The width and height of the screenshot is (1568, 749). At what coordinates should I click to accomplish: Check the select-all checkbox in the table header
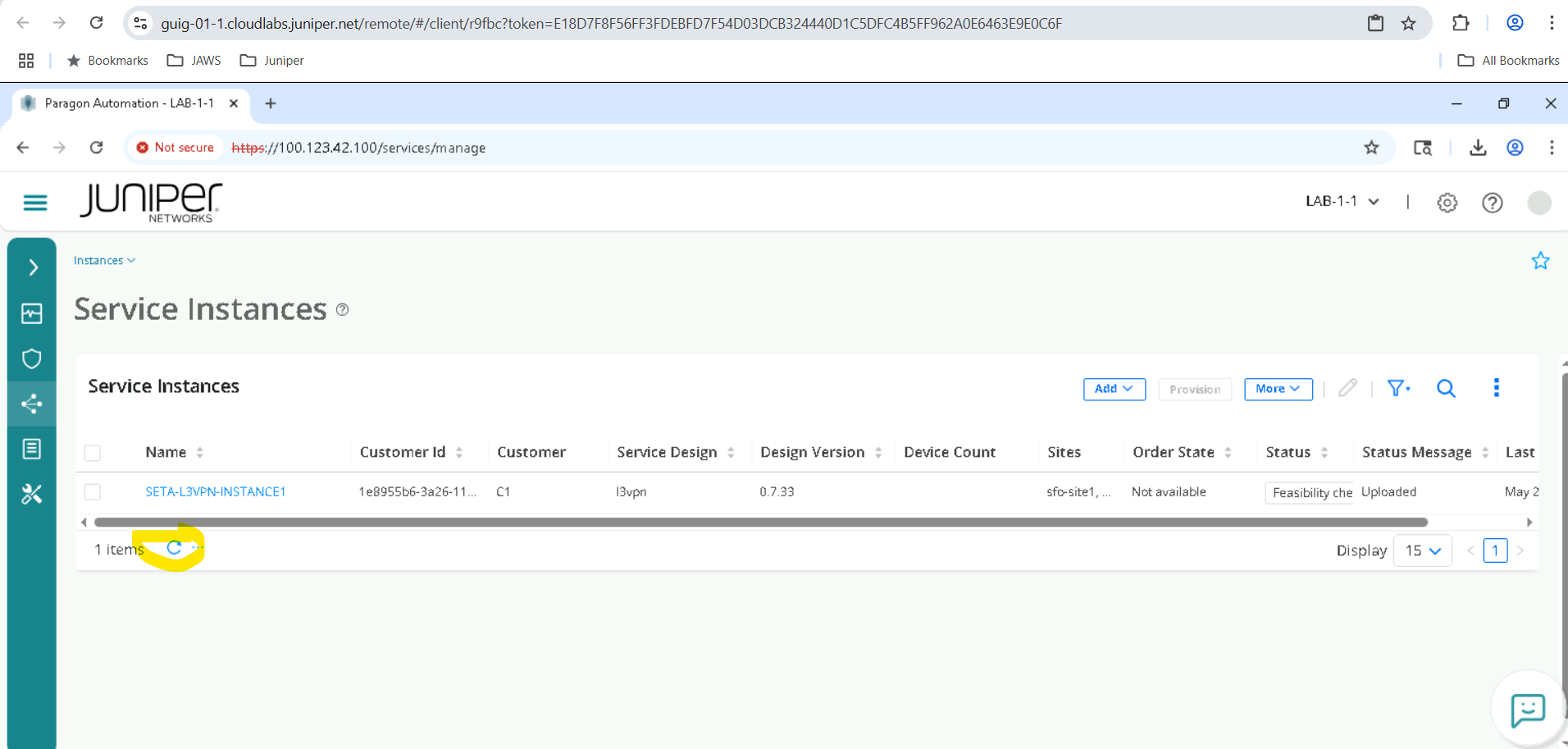92,452
